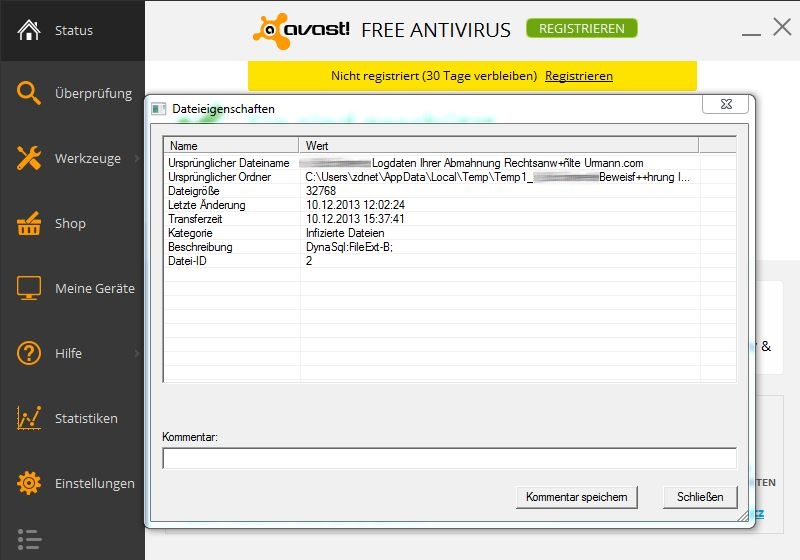Click the Einstellungen gear icon

pos(29,483)
